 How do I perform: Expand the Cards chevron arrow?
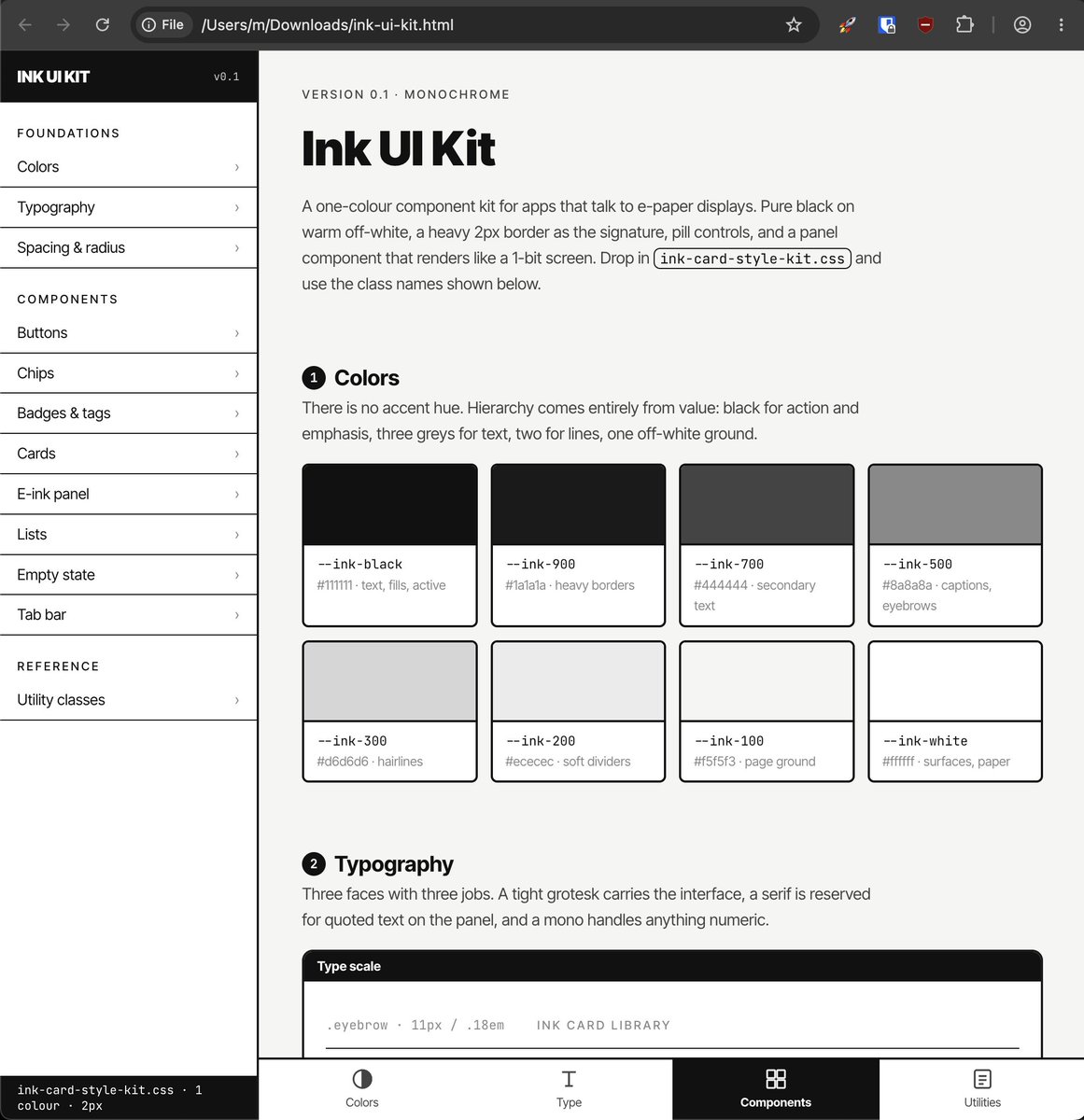point(237,454)
